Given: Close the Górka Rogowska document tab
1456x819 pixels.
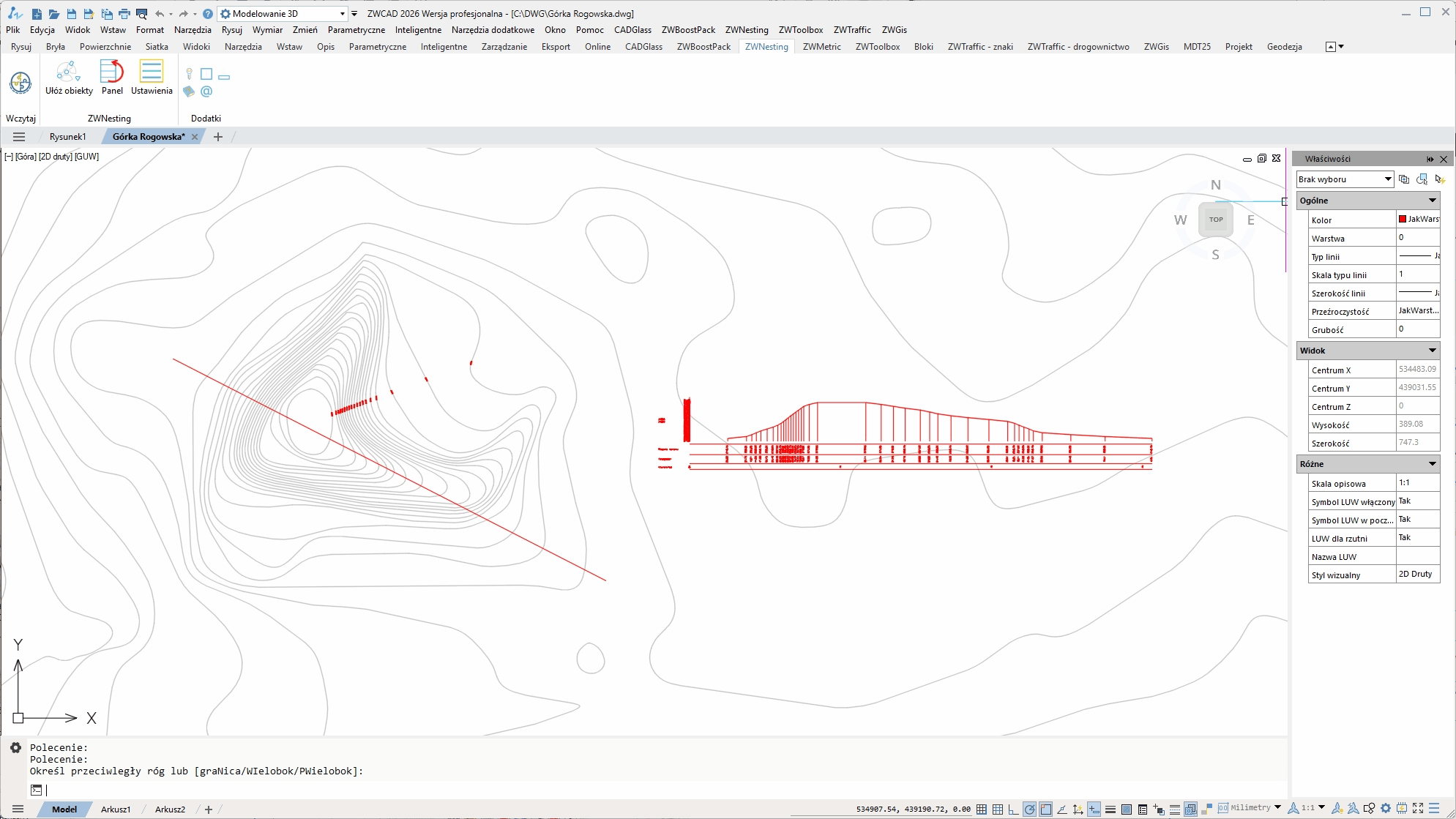Looking at the screenshot, I should pyautogui.click(x=195, y=137).
